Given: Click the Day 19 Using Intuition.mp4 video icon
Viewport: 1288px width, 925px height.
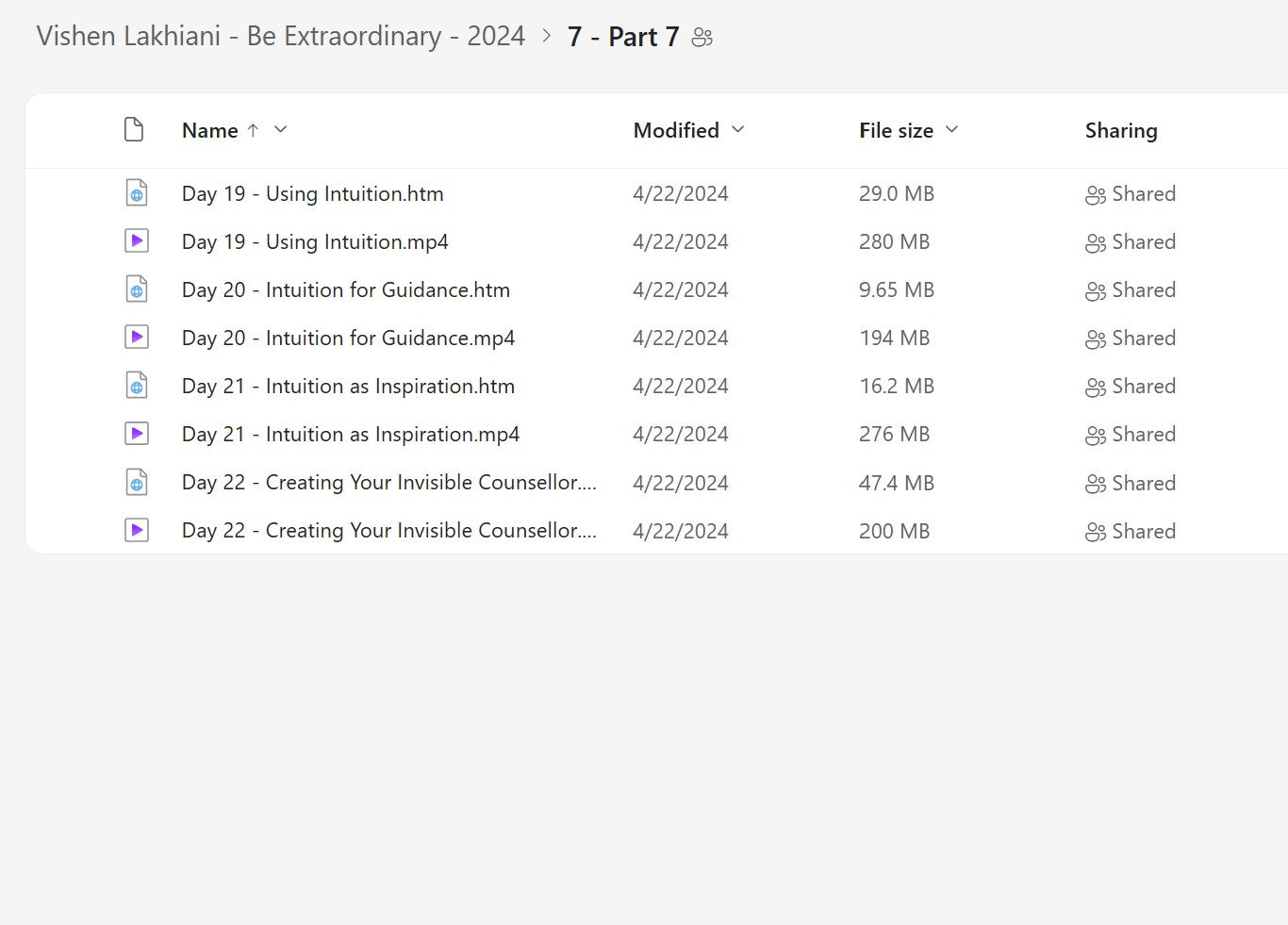Looking at the screenshot, I should (137, 241).
